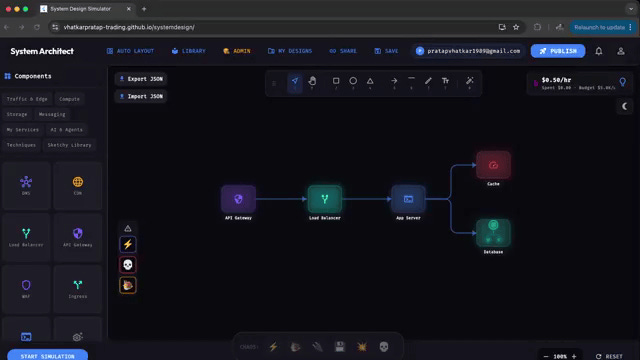
Task: Filter by My Services category
Action: (22, 130)
